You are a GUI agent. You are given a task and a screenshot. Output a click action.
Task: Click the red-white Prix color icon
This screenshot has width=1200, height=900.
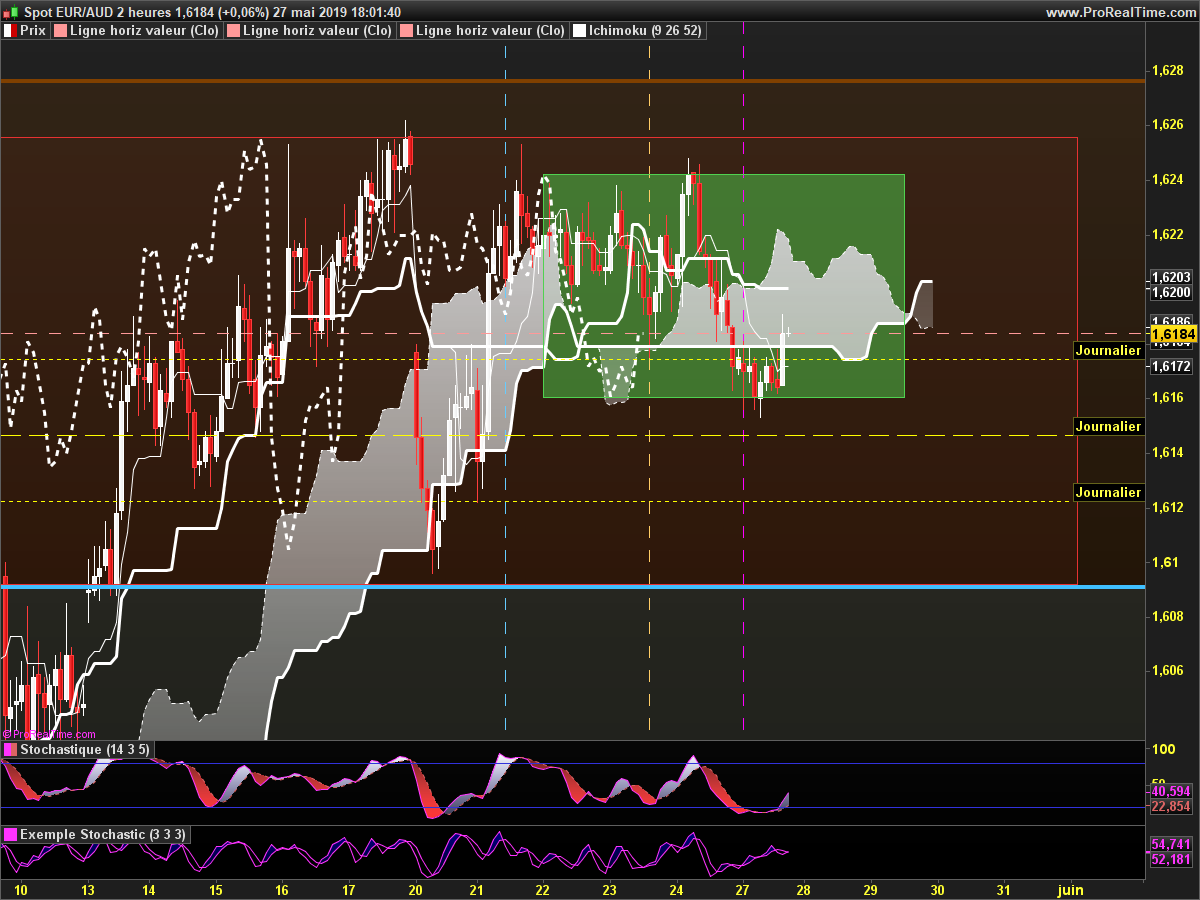click(10, 31)
